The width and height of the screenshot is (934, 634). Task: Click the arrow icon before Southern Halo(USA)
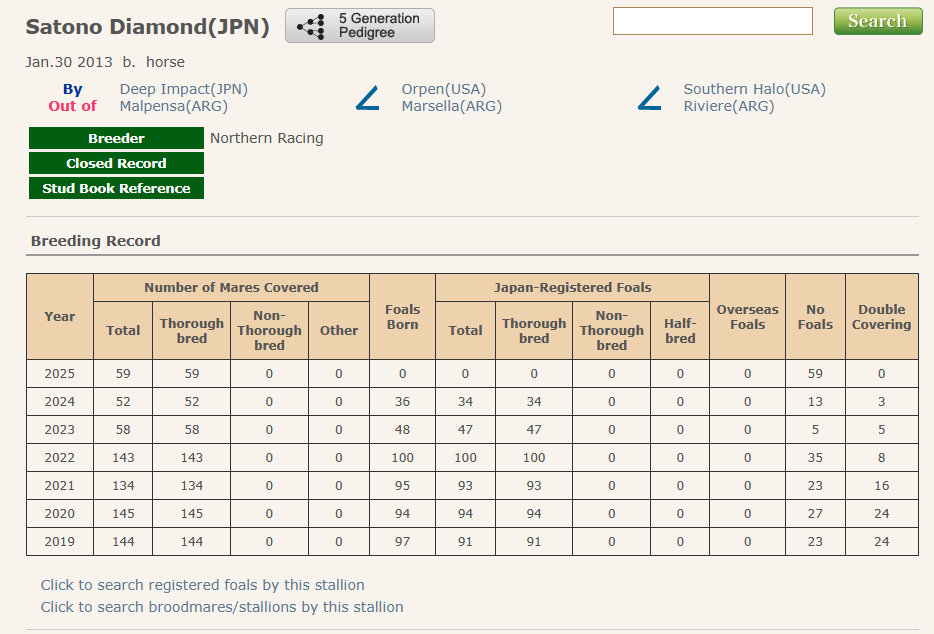(649, 98)
